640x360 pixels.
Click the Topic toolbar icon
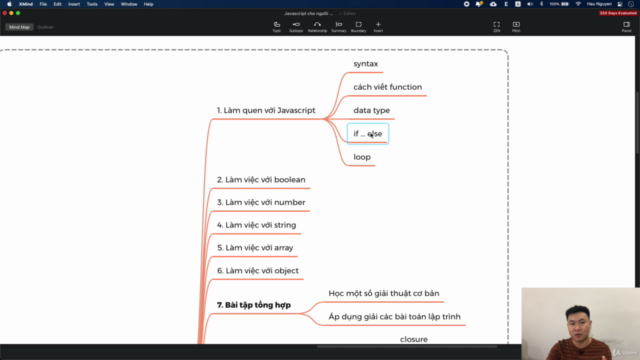click(x=277, y=27)
